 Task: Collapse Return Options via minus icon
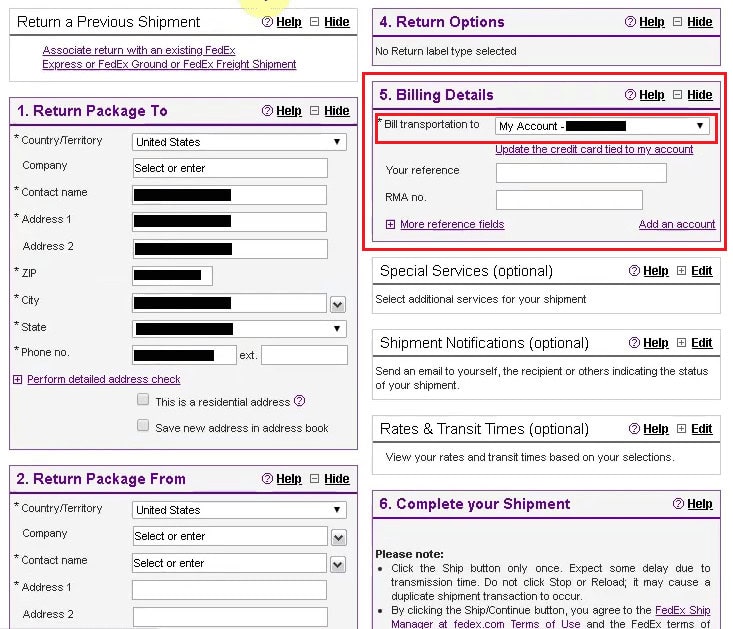677,22
